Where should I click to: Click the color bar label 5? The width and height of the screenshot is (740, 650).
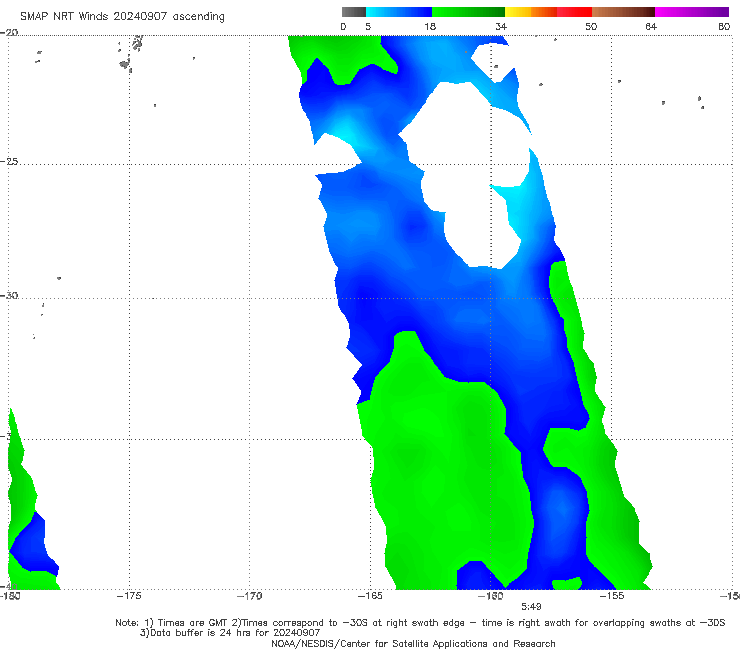click(368, 27)
